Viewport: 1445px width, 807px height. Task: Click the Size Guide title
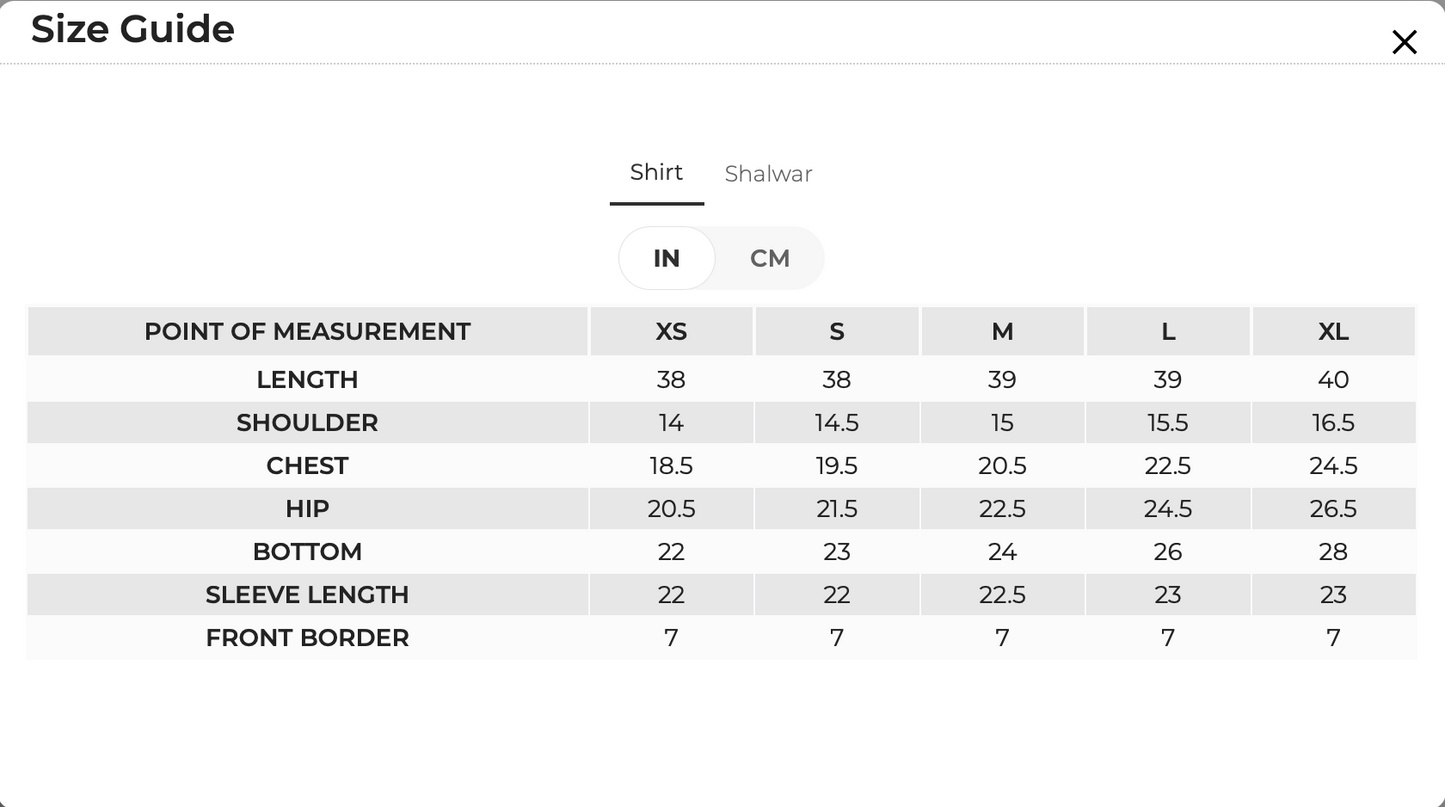pyautogui.click(x=133, y=29)
